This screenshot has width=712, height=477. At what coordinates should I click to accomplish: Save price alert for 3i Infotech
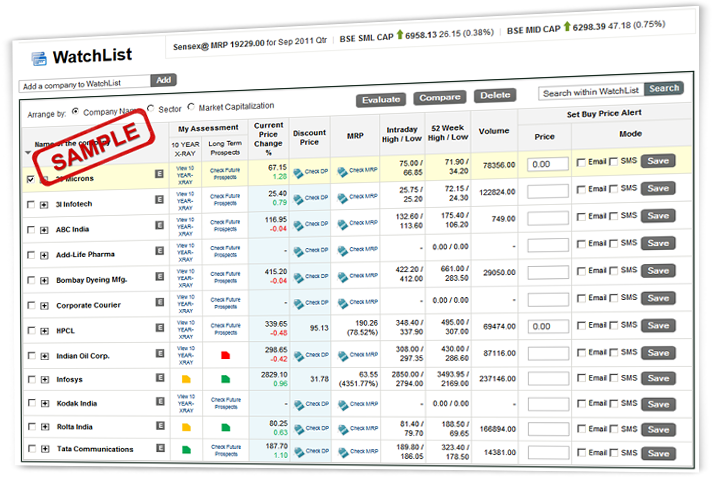(658, 189)
